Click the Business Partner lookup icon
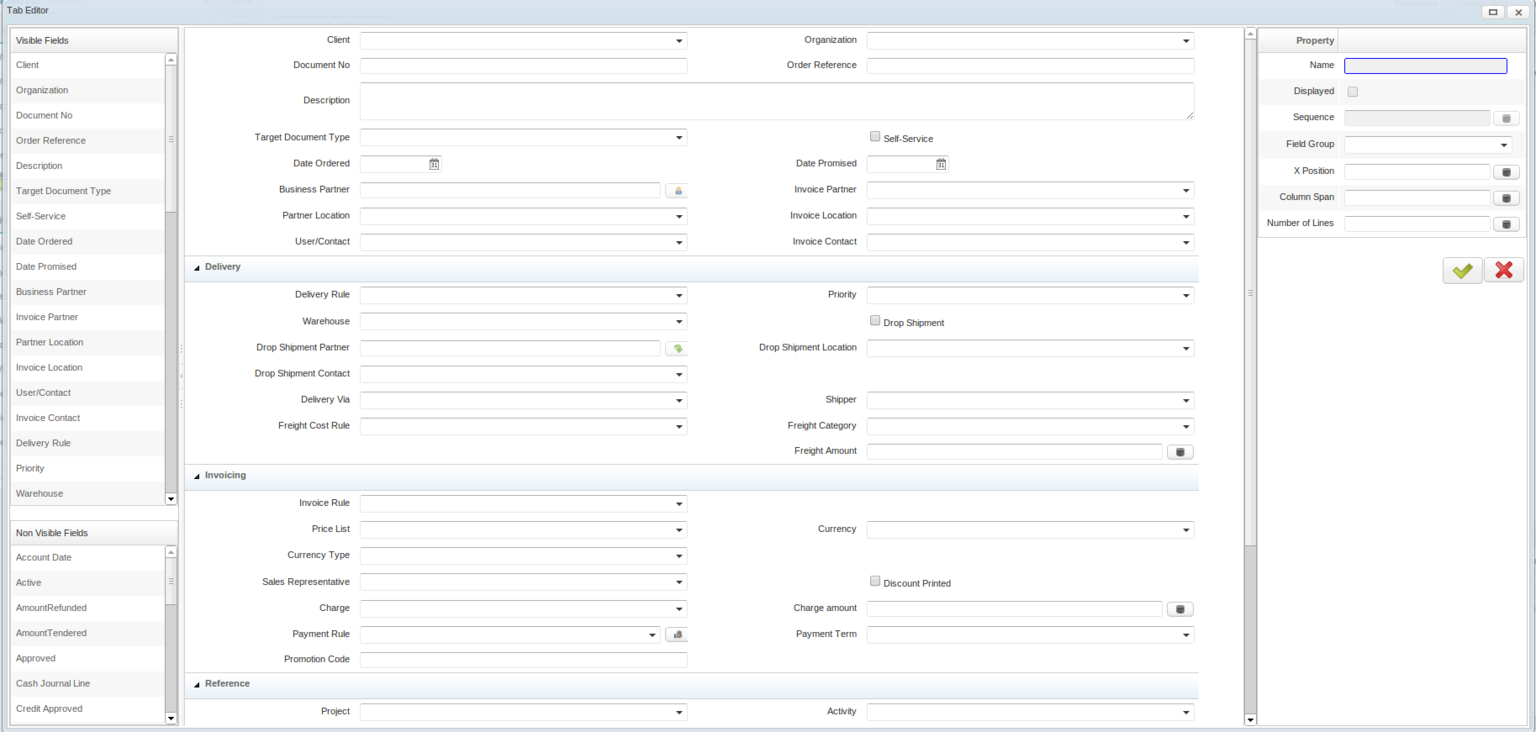 pos(677,191)
